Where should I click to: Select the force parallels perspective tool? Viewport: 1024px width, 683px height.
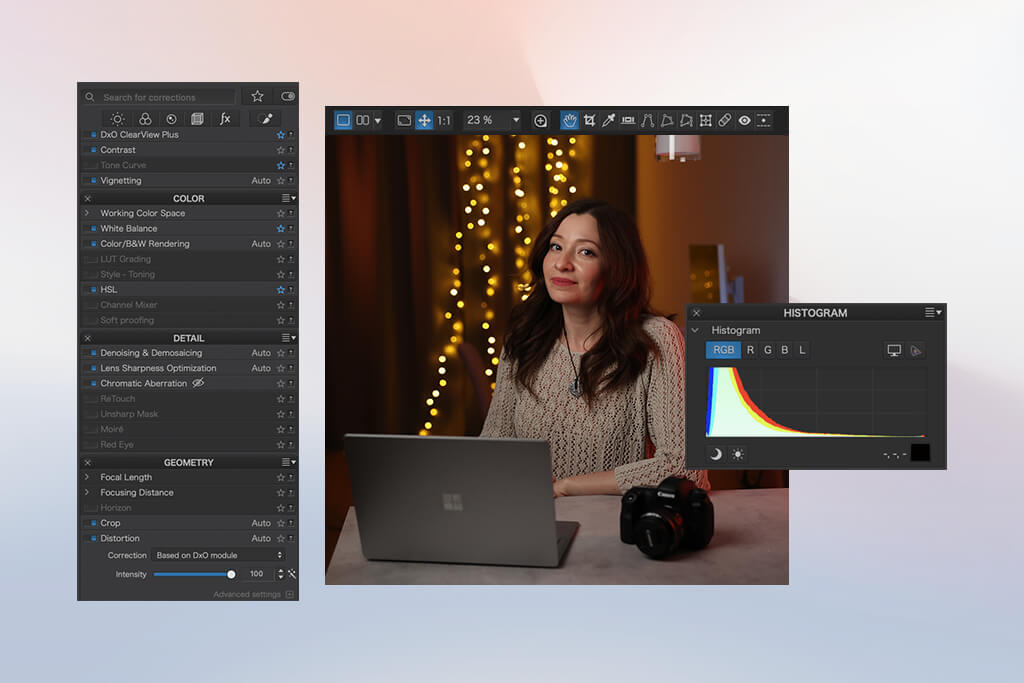pyautogui.click(x=647, y=120)
